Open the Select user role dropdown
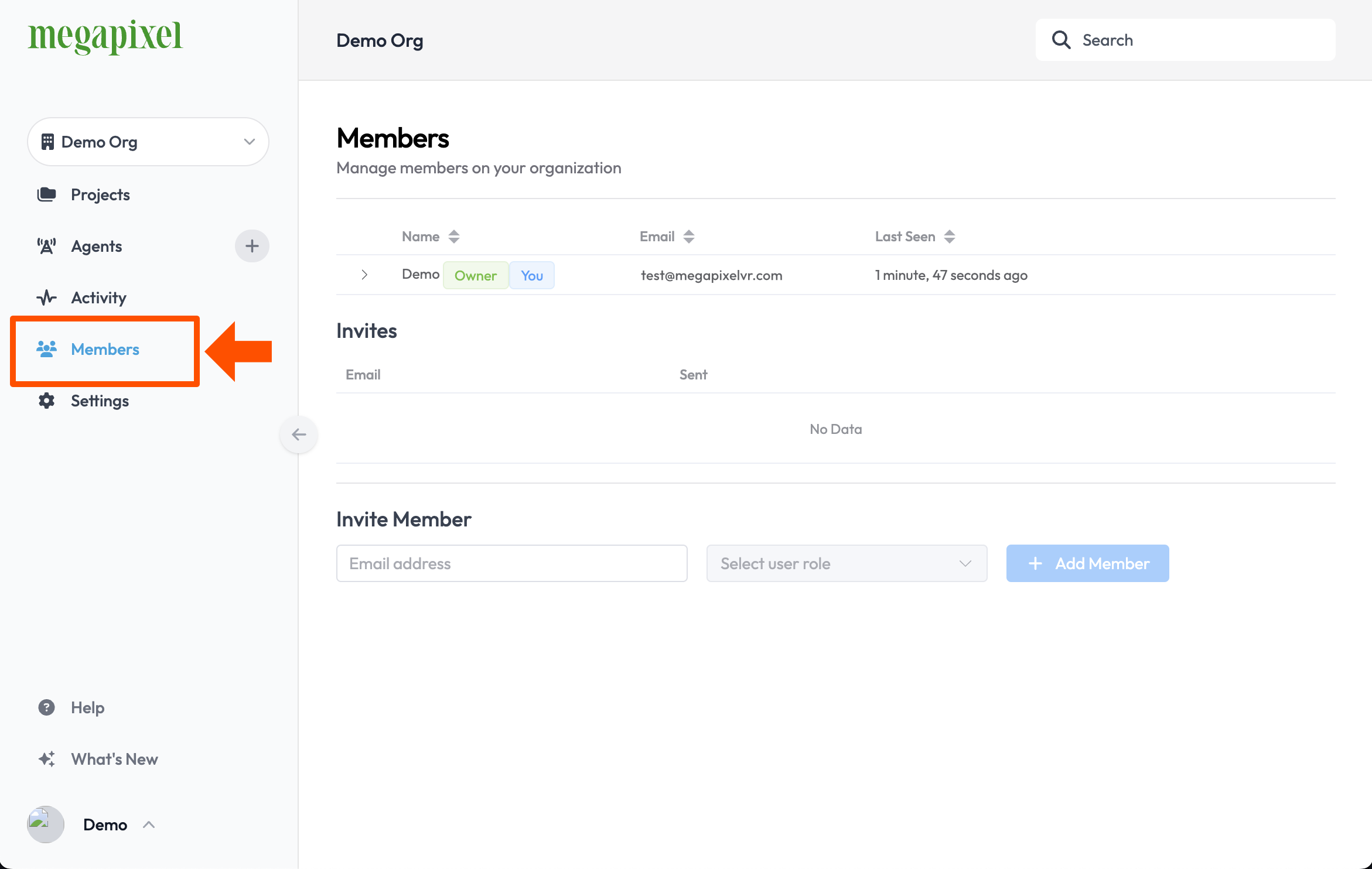 [x=844, y=563]
